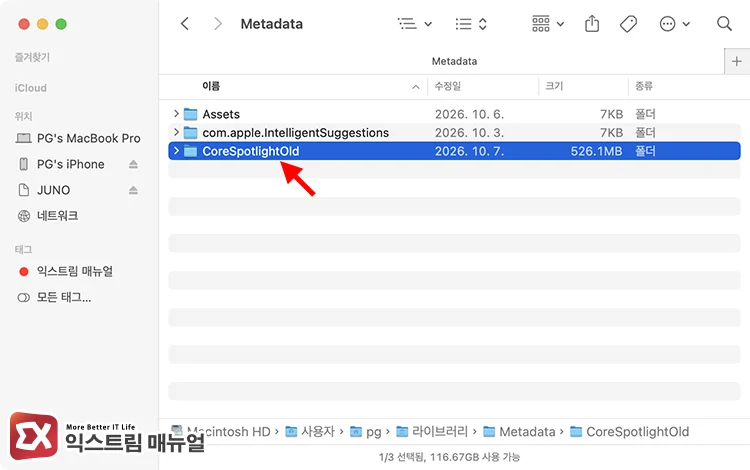The height and width of the screenshot is (470, 750).
Task: Eject PG's iPhone
Action: click(x=133, y=164)
